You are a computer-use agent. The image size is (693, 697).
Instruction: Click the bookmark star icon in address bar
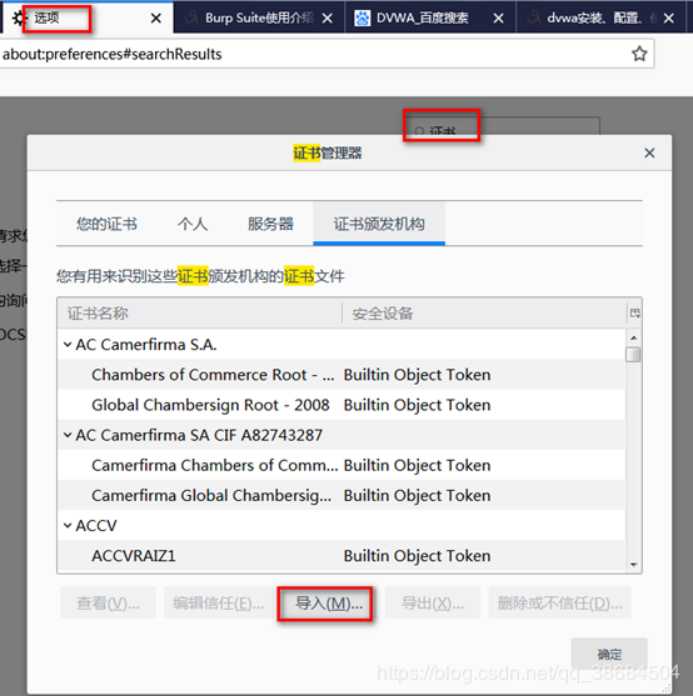[x=639, y=54]
